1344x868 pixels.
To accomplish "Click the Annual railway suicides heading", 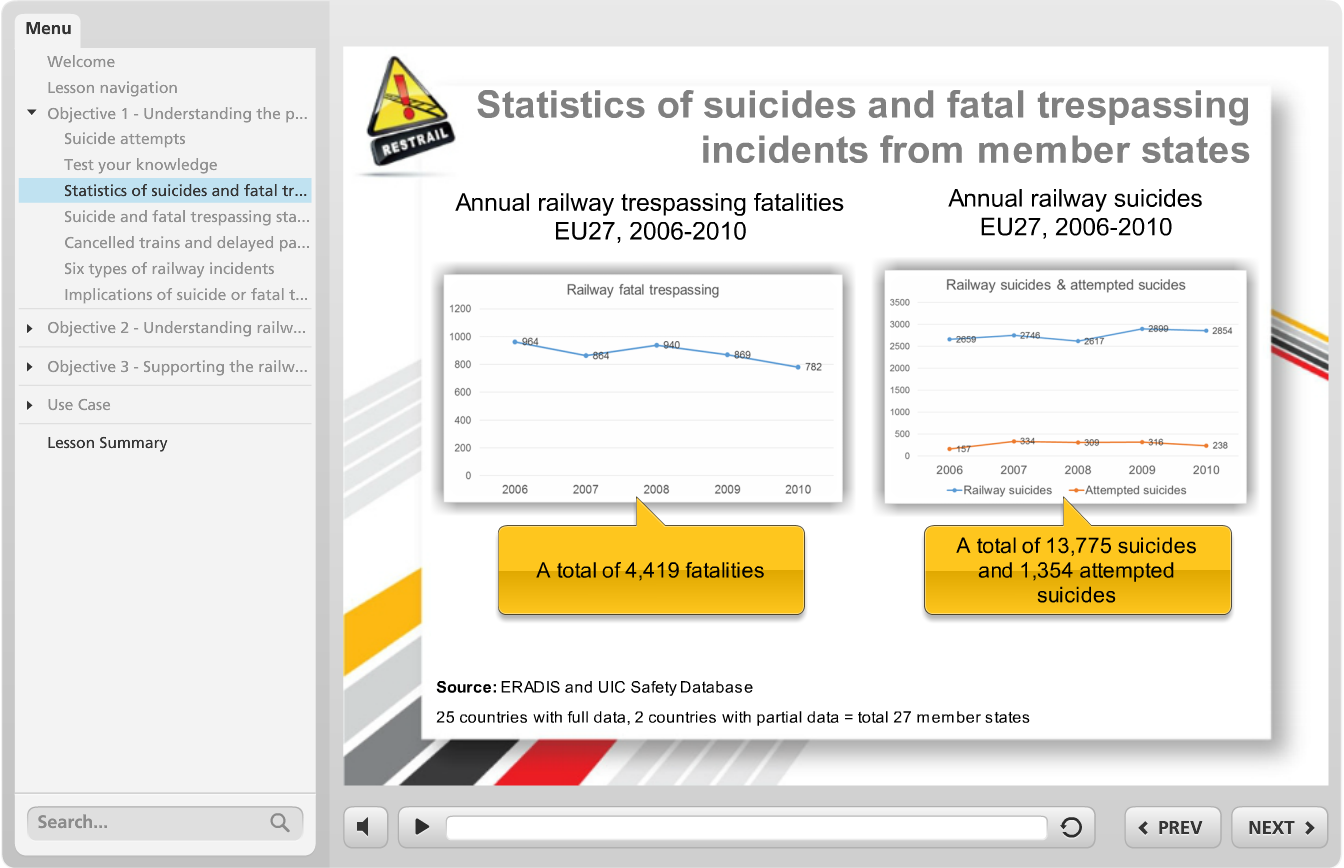I will pos(1076,213).
